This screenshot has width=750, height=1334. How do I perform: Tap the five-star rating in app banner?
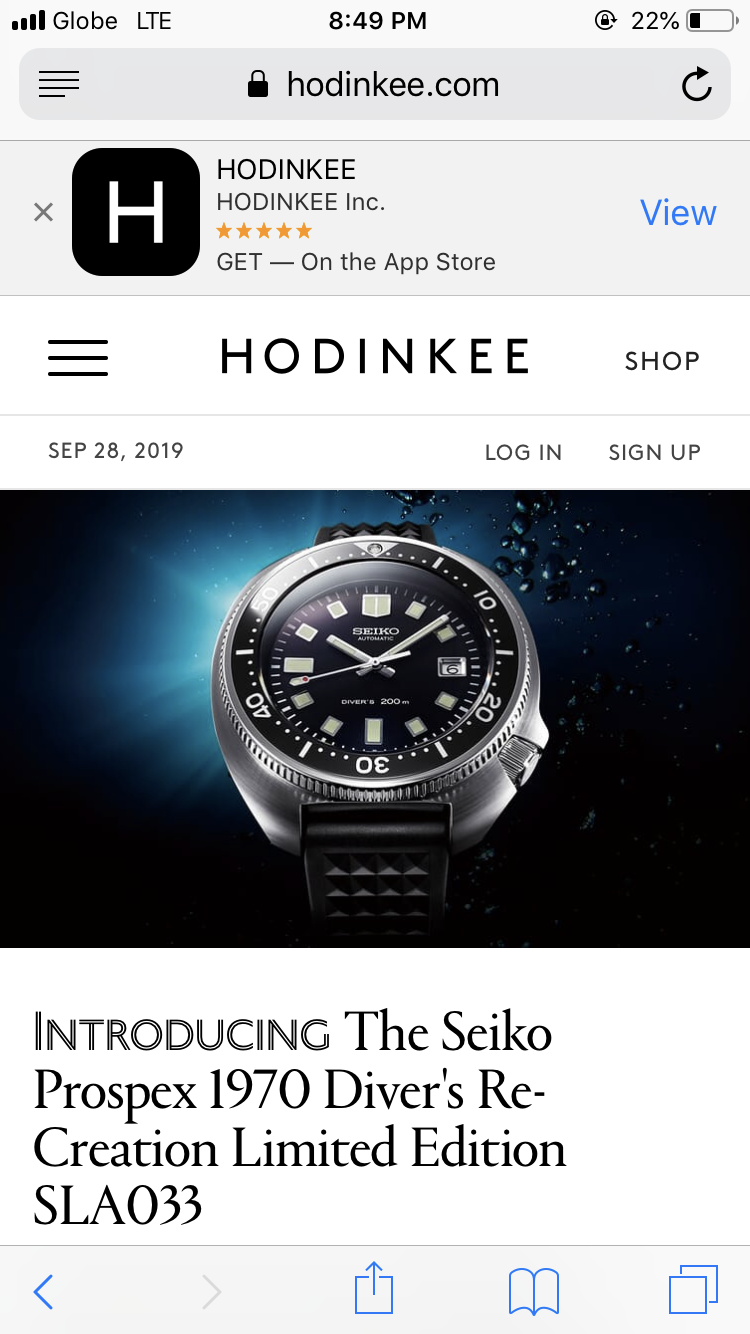[264, 231]
